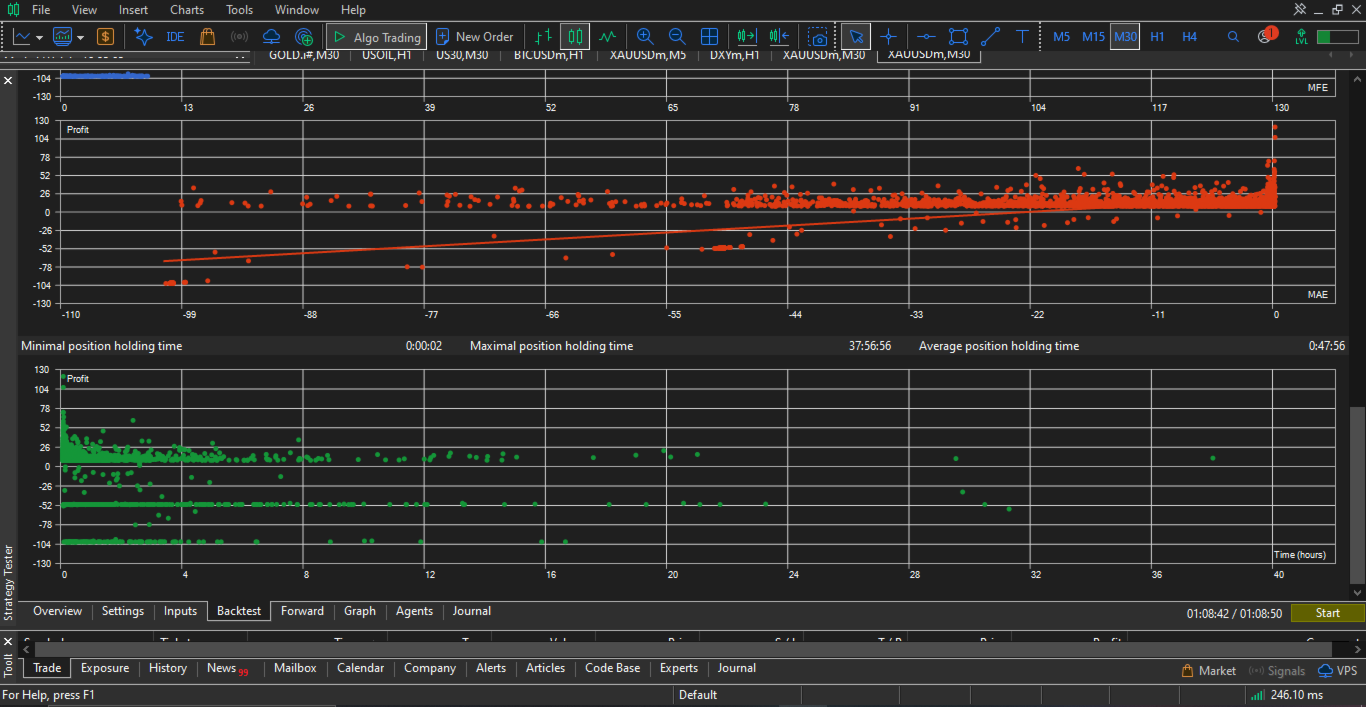Expand the chart type dropdown arrow
Image resolution: width=1366 pixels, height=707 pixels.
39,38
